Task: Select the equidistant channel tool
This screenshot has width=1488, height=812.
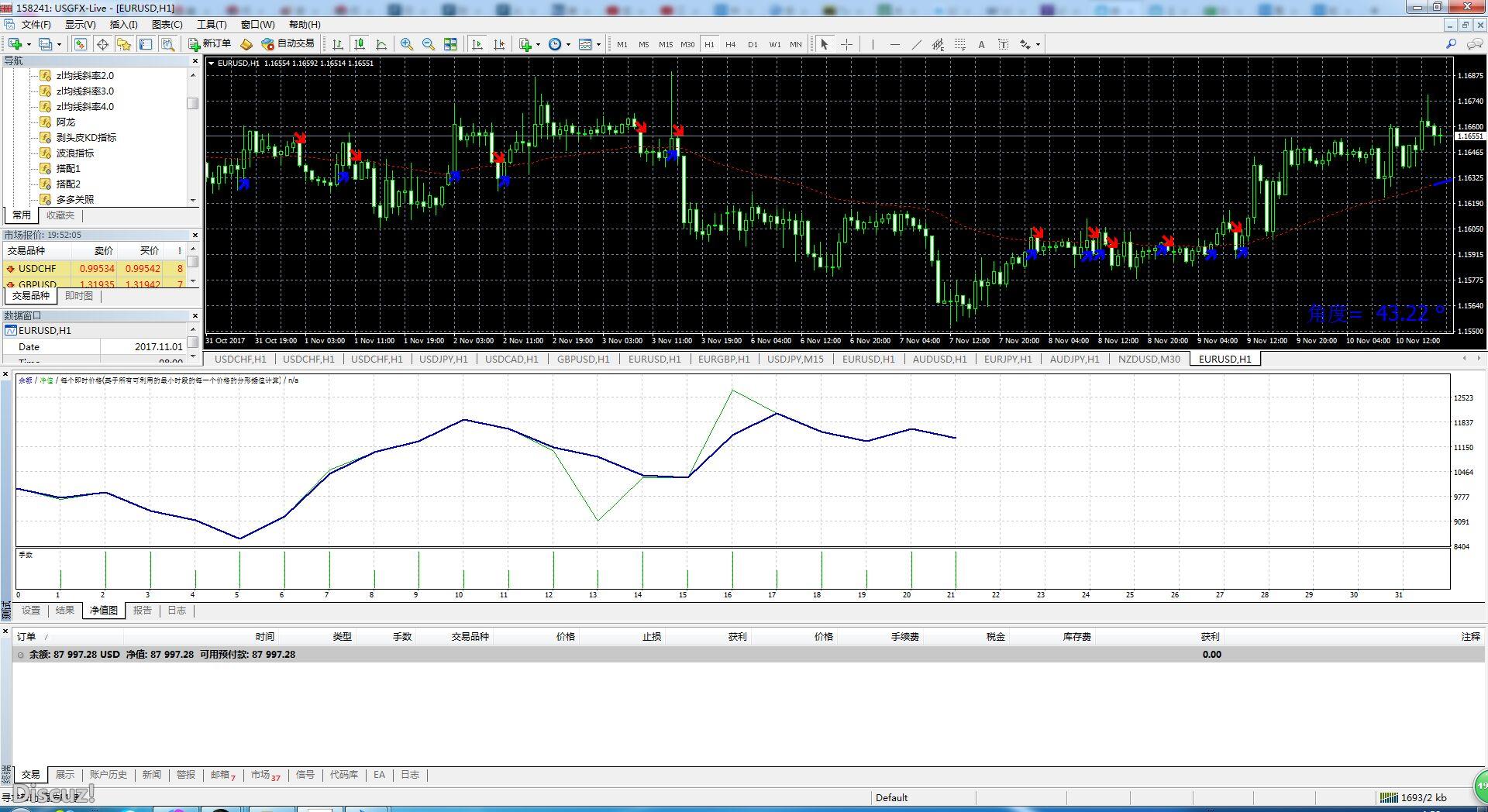Action: [938, 44]
